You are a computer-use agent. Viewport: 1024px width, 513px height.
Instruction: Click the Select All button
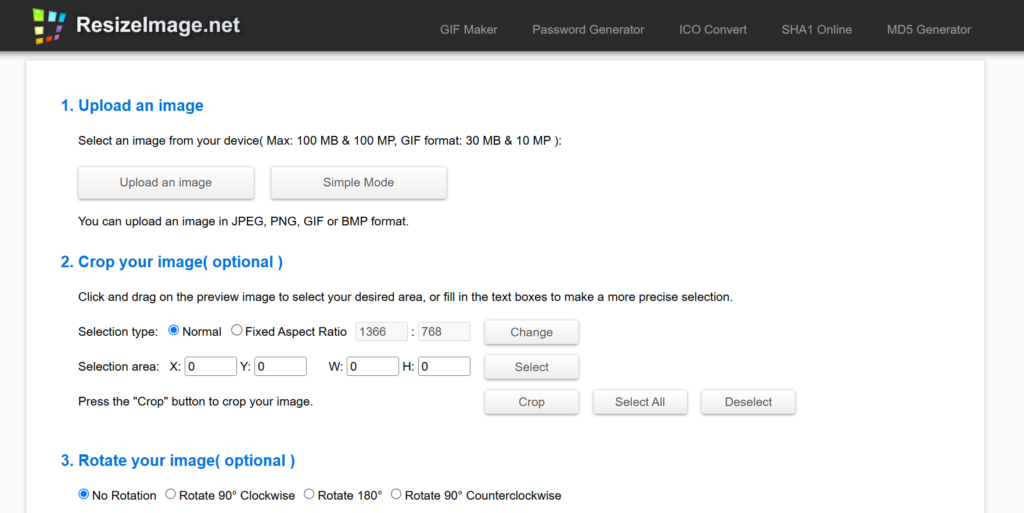tap(640, 402)
